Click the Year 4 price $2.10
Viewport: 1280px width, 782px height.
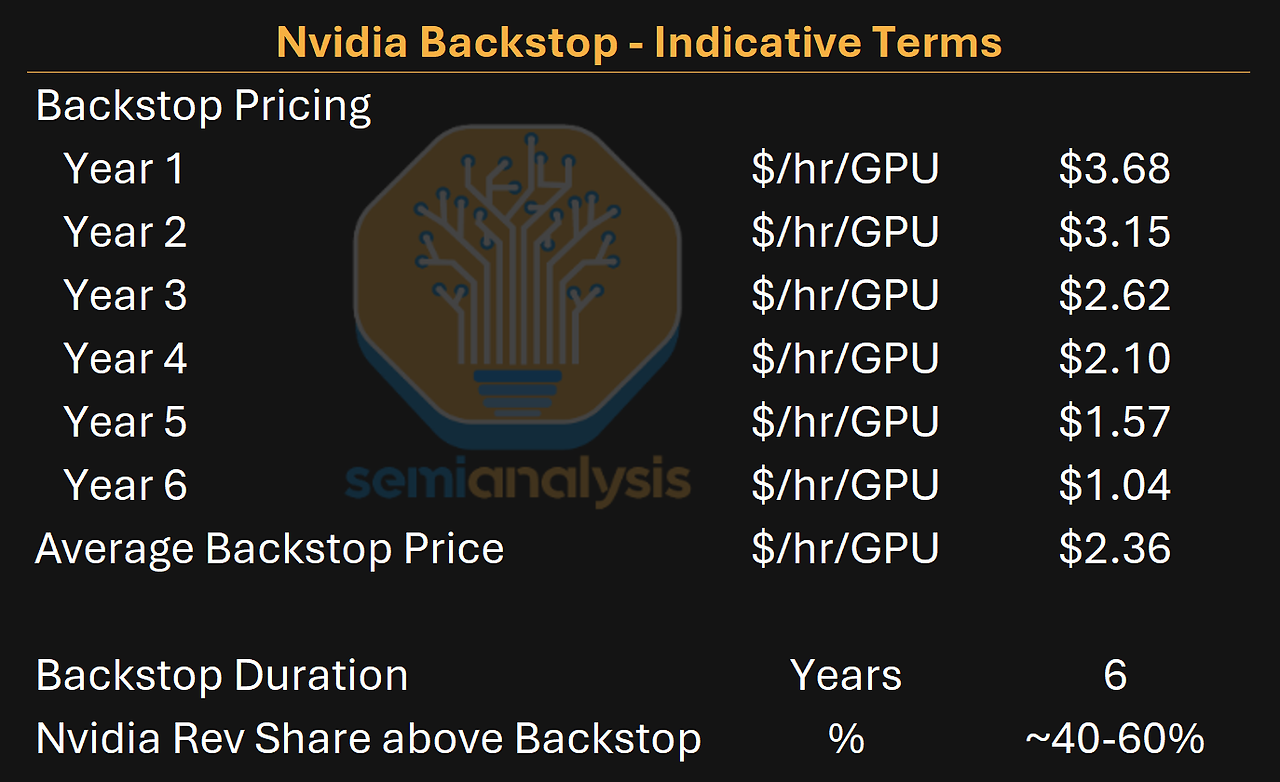pos(1115,358)
